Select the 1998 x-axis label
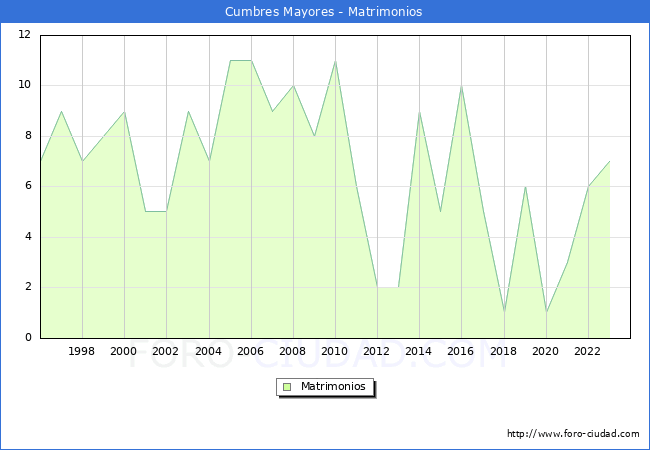This screenshot has height=450, width=650. click(x=81, y=351)
